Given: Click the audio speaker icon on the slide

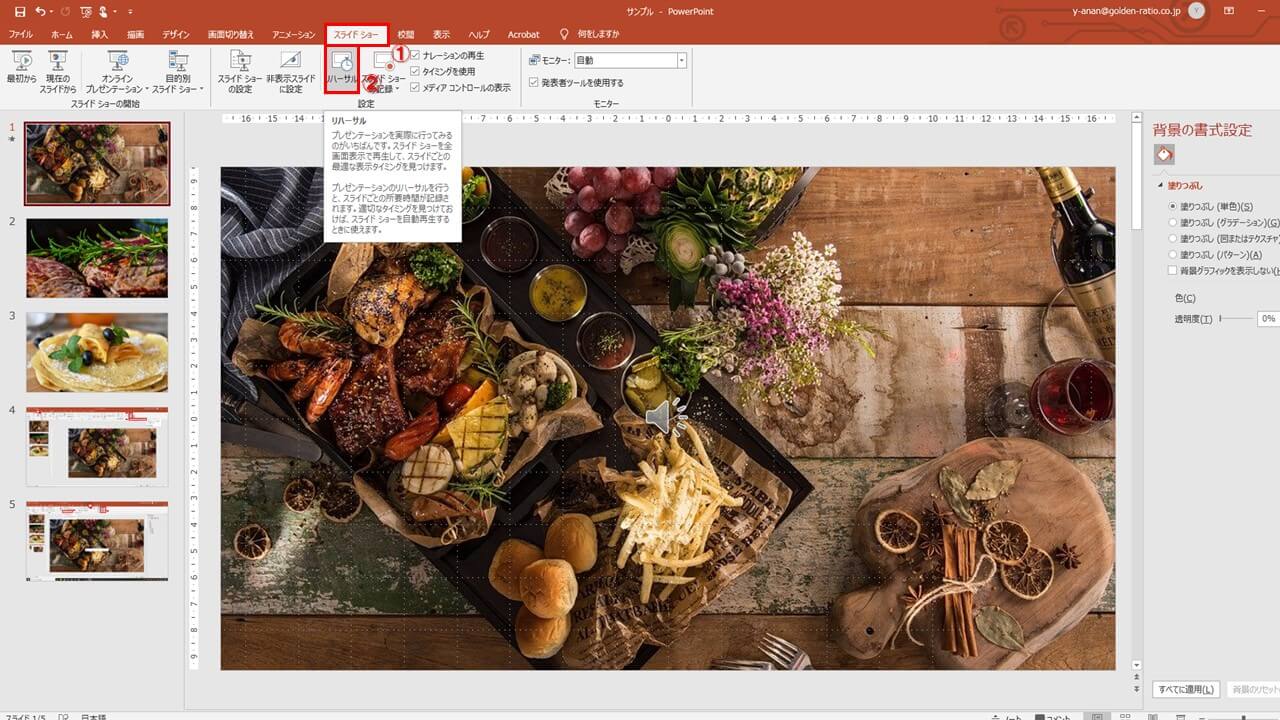Looking at the screenshot, I should point(664,416).
